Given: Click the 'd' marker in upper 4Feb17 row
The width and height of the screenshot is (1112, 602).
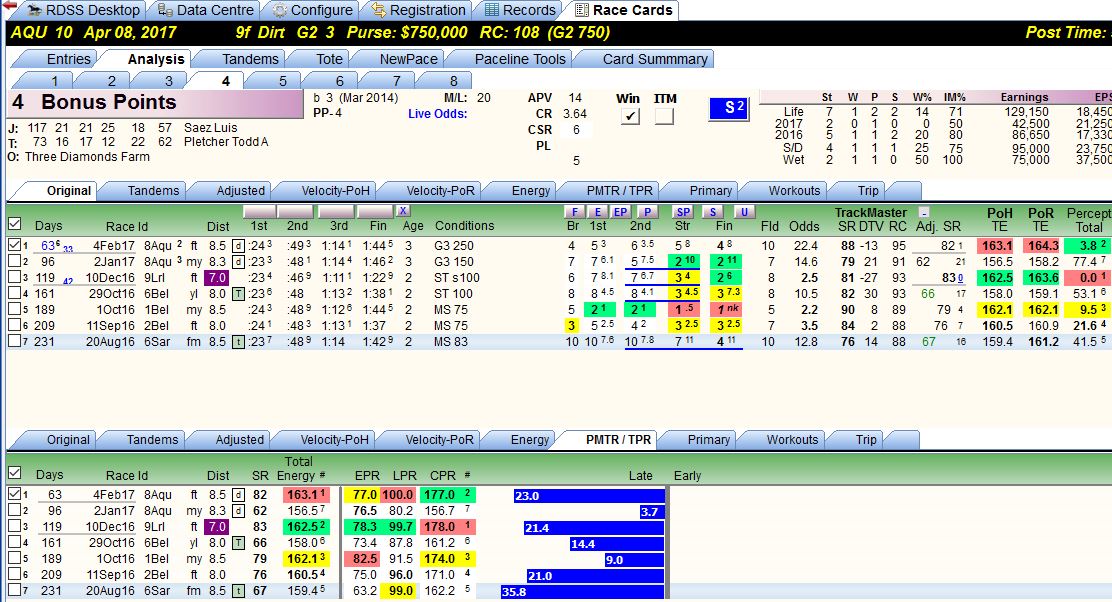Looking at the screenshot, I should 239,245.
